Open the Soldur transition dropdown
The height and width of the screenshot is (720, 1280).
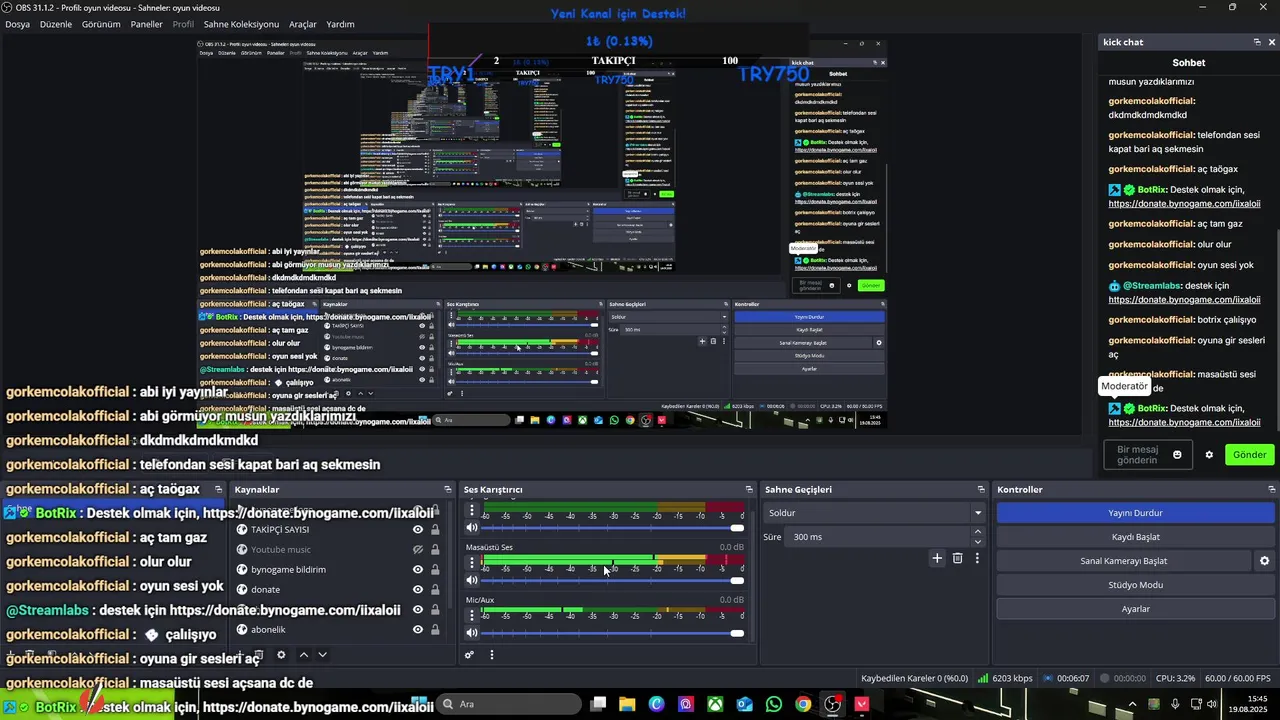click(874, 513)
